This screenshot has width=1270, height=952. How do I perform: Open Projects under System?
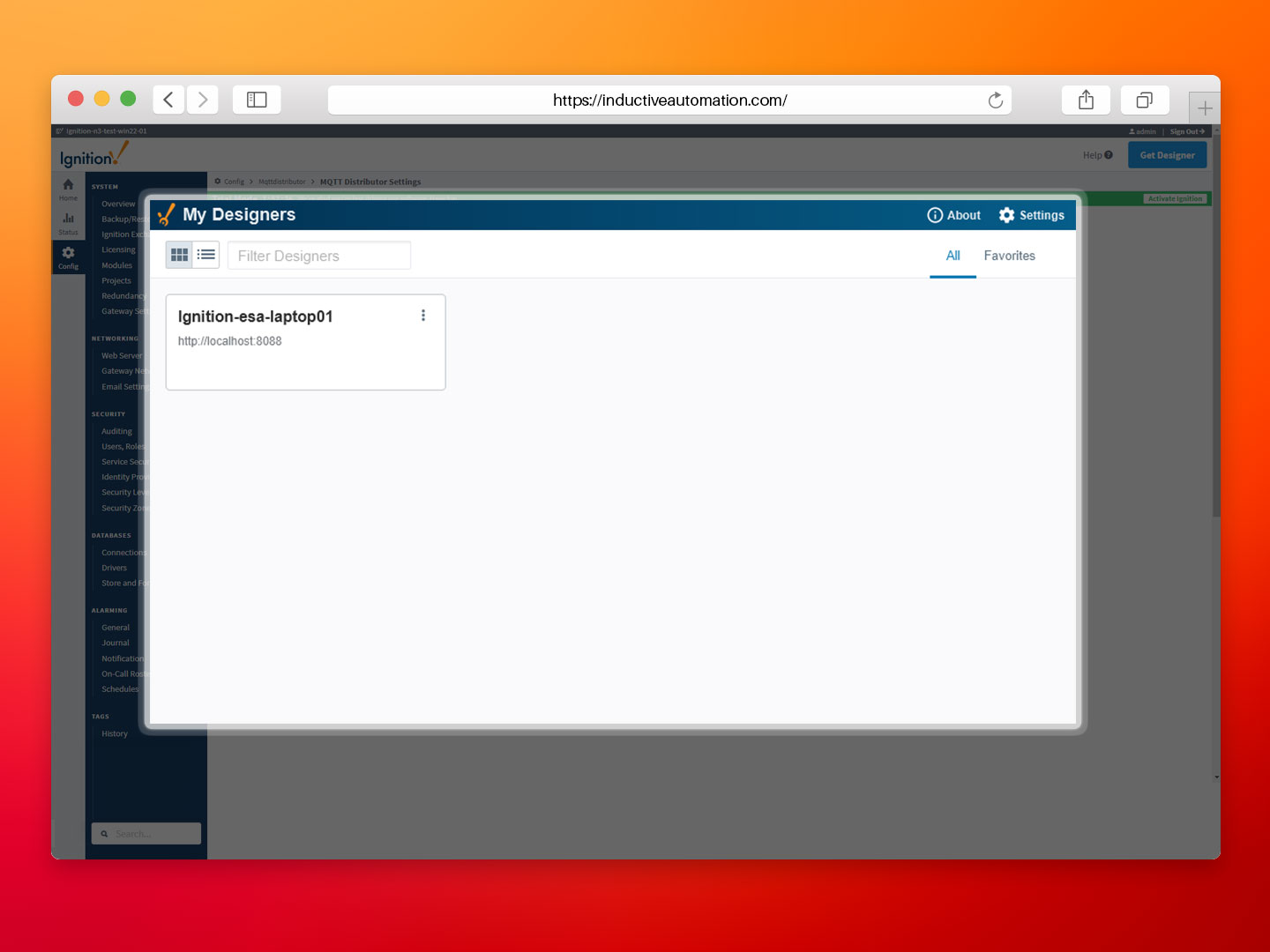pos(116,280)
